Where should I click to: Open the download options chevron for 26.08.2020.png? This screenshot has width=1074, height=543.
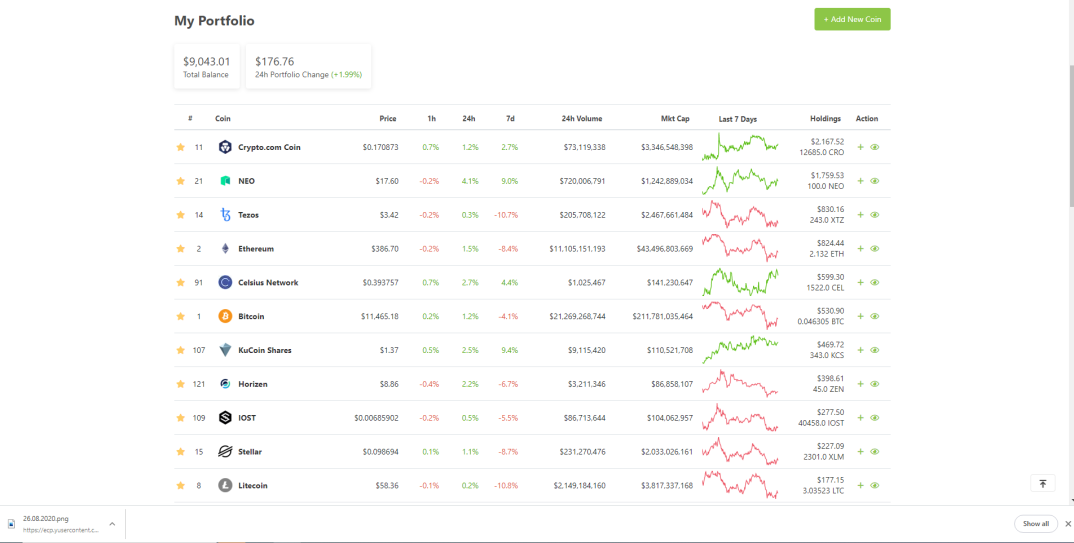coord(112,524)
